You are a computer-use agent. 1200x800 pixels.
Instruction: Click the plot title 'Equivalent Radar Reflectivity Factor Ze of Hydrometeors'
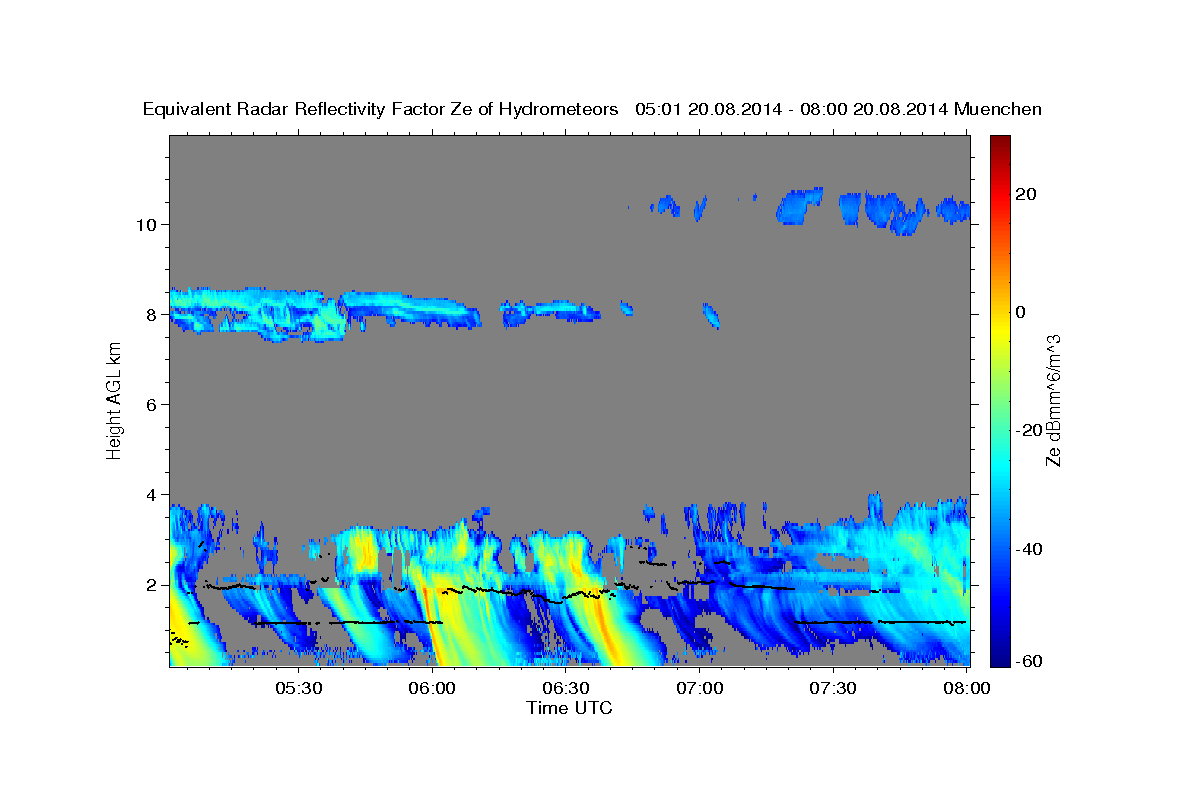380,109
